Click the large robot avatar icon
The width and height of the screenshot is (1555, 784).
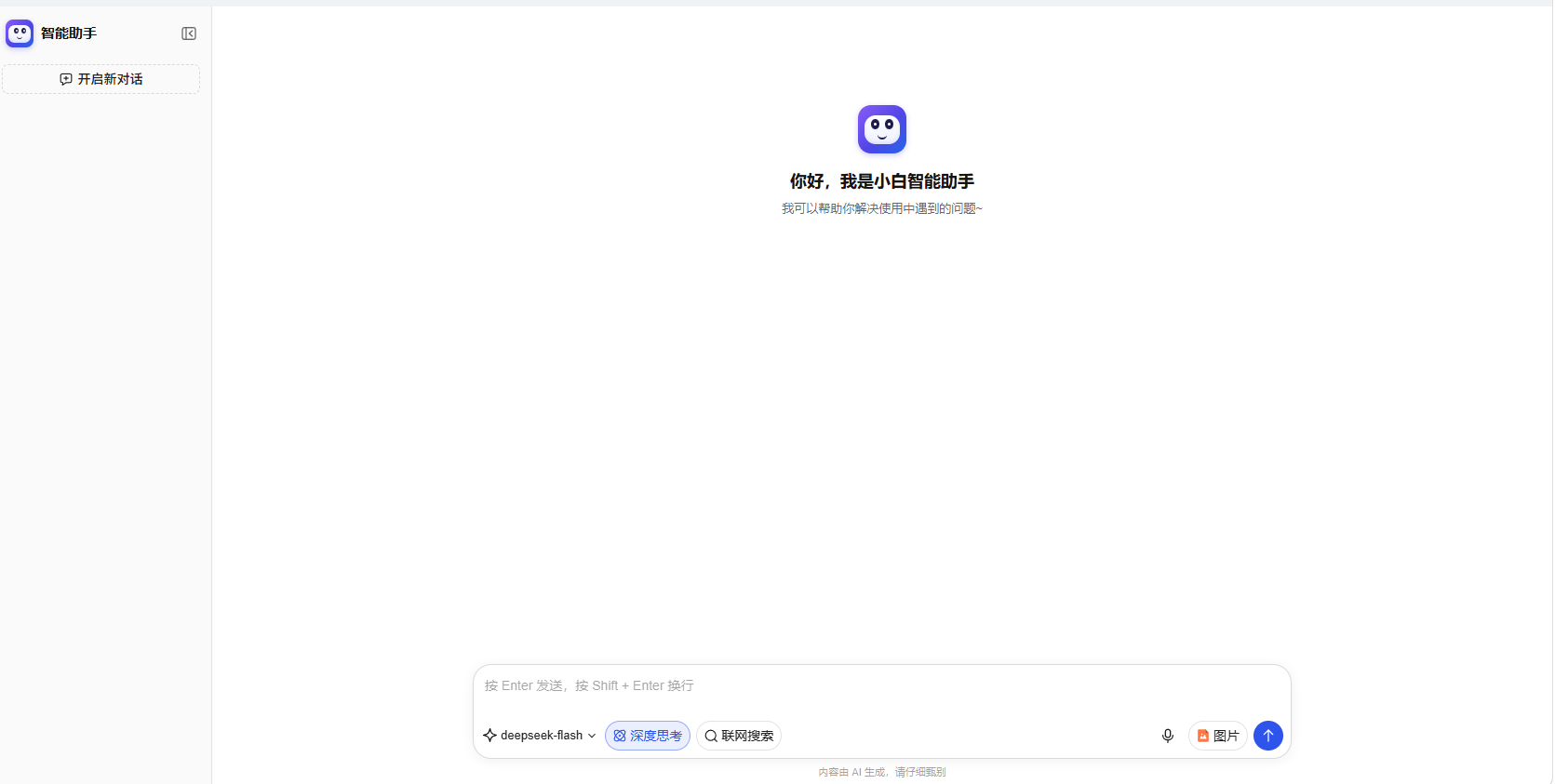[x=881, y=129]
